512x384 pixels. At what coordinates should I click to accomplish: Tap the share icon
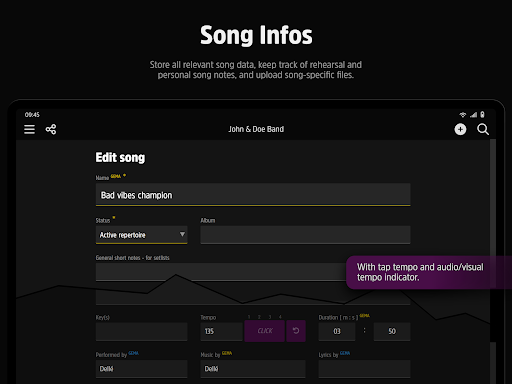coord(51,129)
